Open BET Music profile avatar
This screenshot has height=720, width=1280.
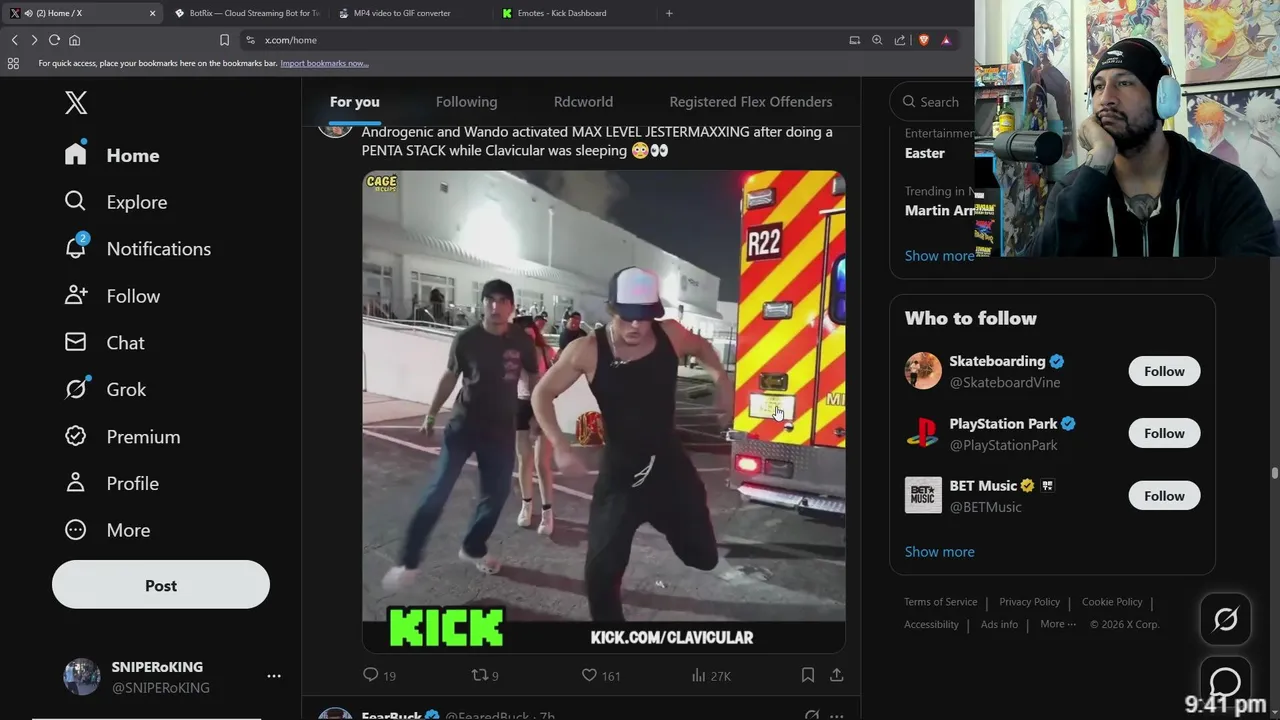tap(923, 496)
